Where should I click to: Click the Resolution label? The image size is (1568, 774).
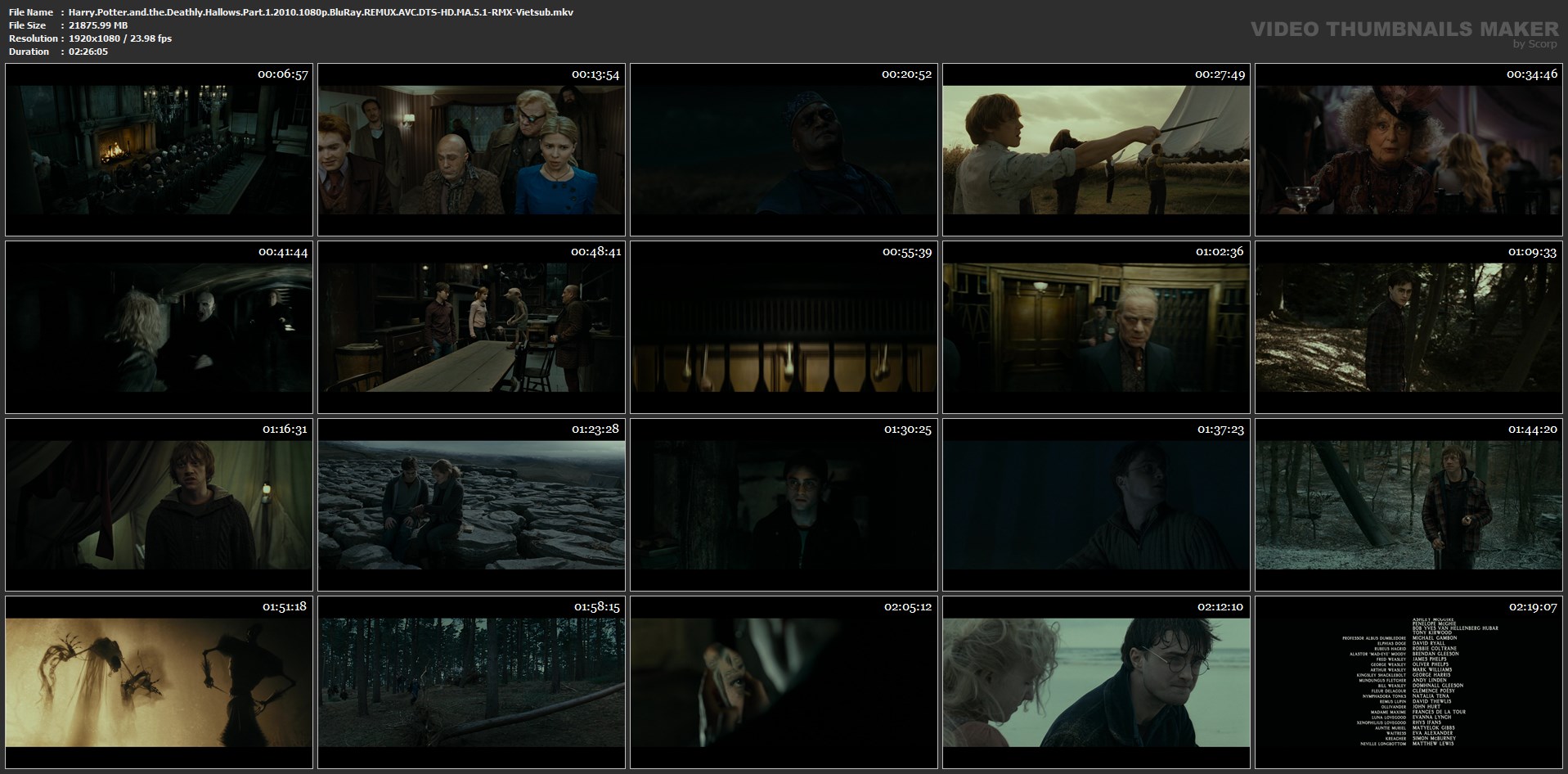(34, 38)
